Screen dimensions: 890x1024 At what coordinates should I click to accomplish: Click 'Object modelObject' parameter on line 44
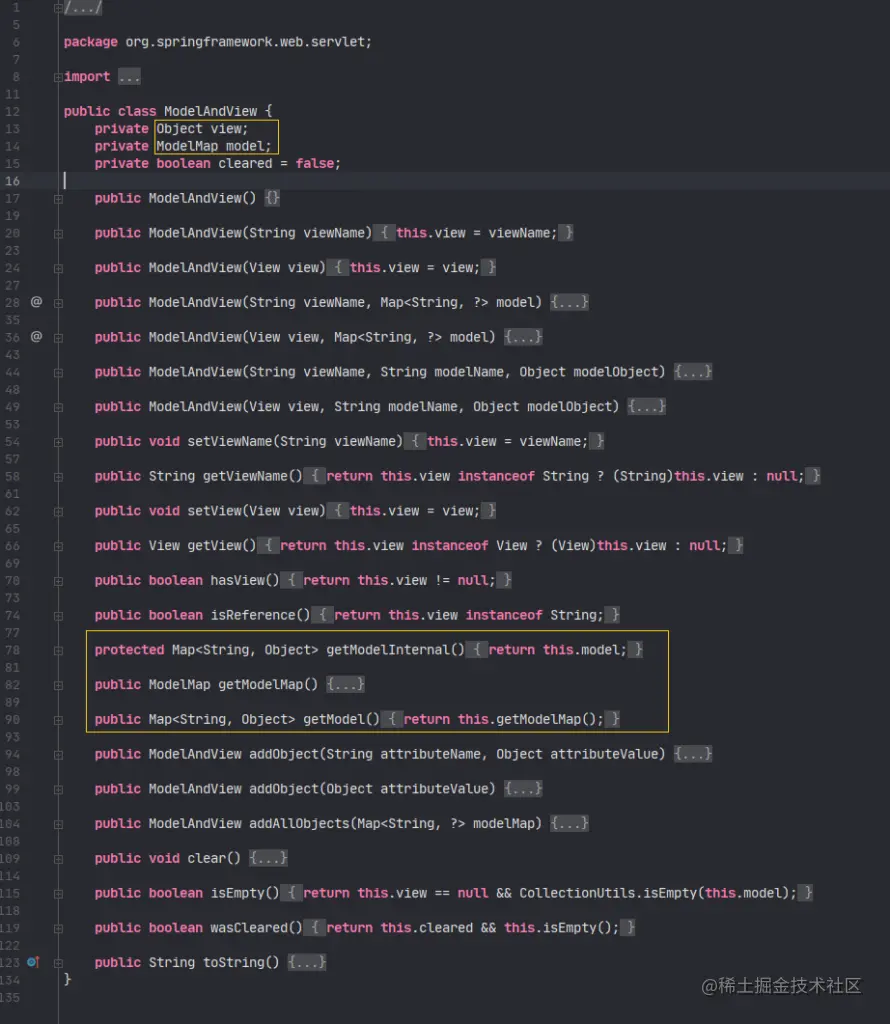tap(588, 372)
